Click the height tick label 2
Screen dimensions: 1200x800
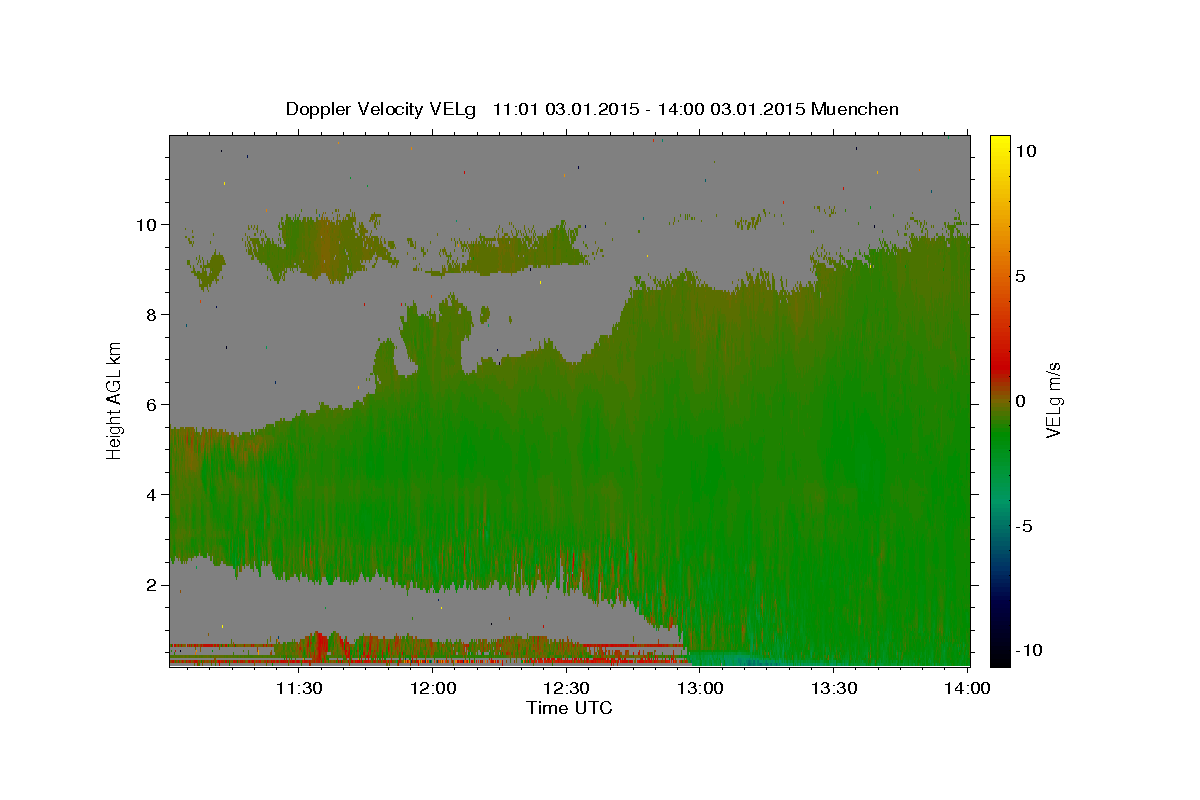click(150, 584)
